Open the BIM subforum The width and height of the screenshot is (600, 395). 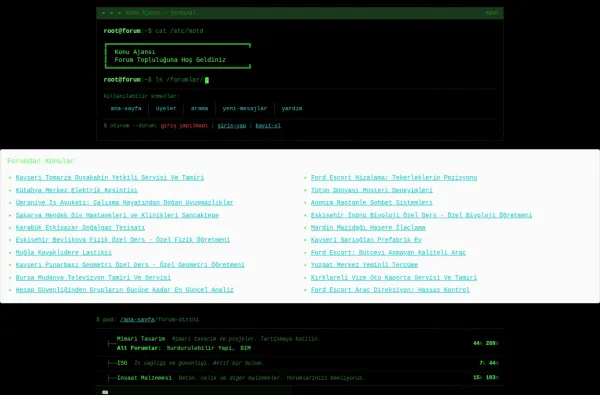click(246, 348)
